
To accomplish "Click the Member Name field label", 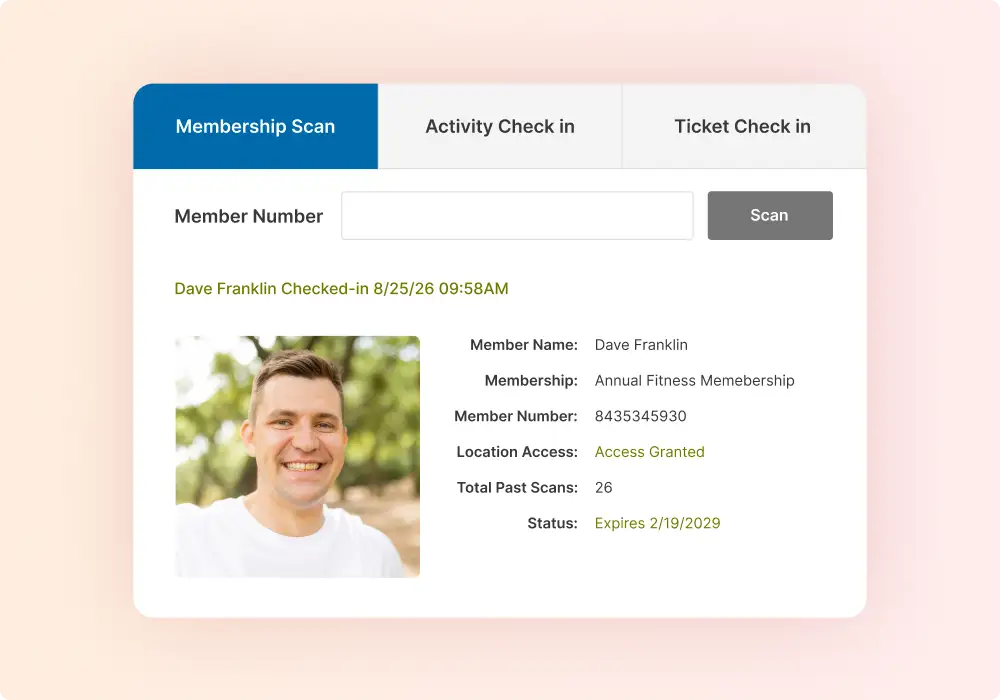I will coord(524,345).
